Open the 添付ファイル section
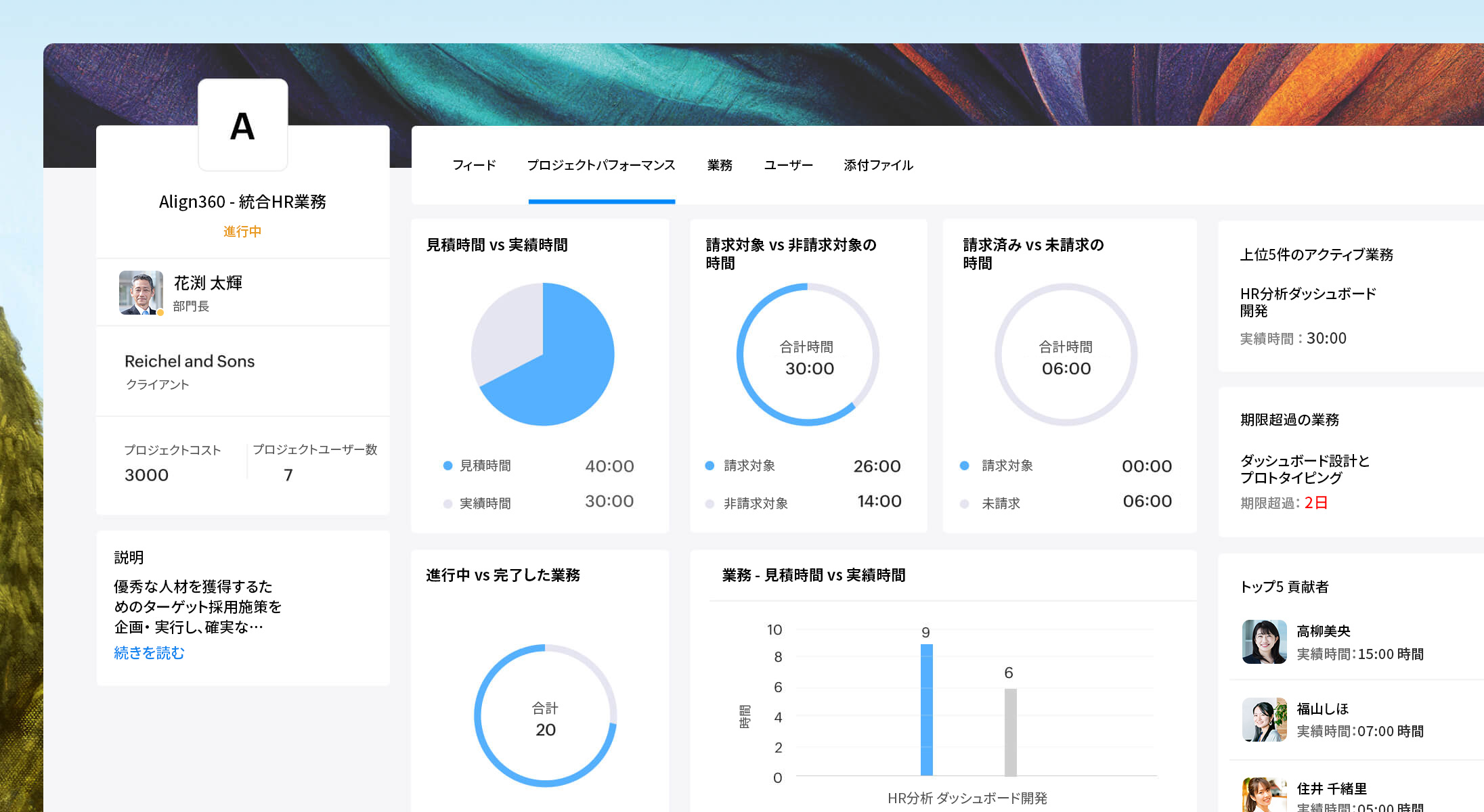 (878, 164)
